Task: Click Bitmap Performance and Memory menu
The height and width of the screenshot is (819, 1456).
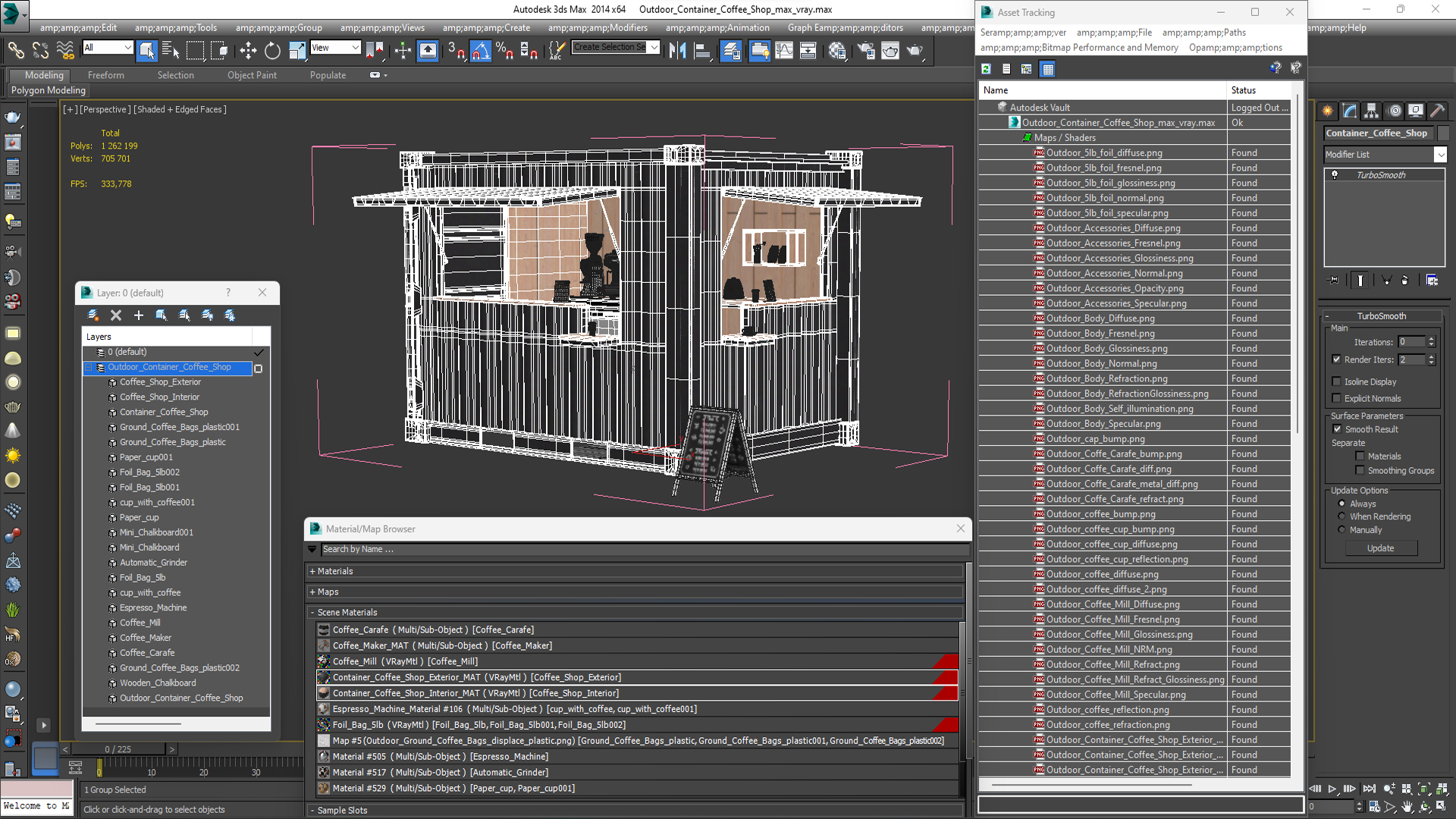Action: [x=1079, y=48]
